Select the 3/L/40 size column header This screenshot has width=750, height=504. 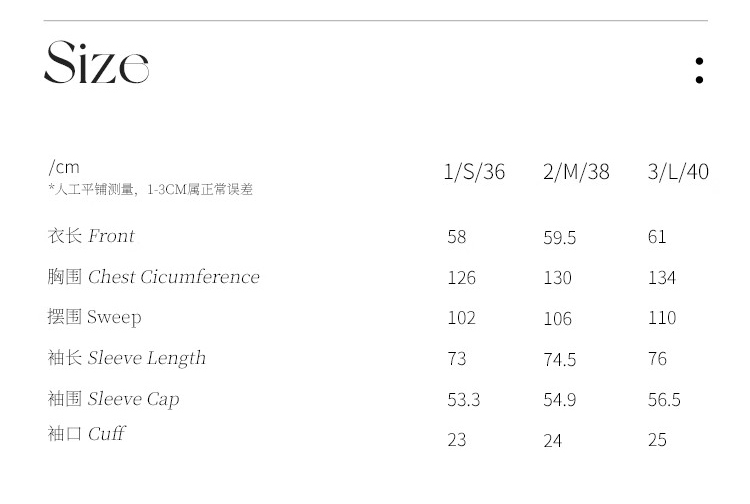pos(678,172)
